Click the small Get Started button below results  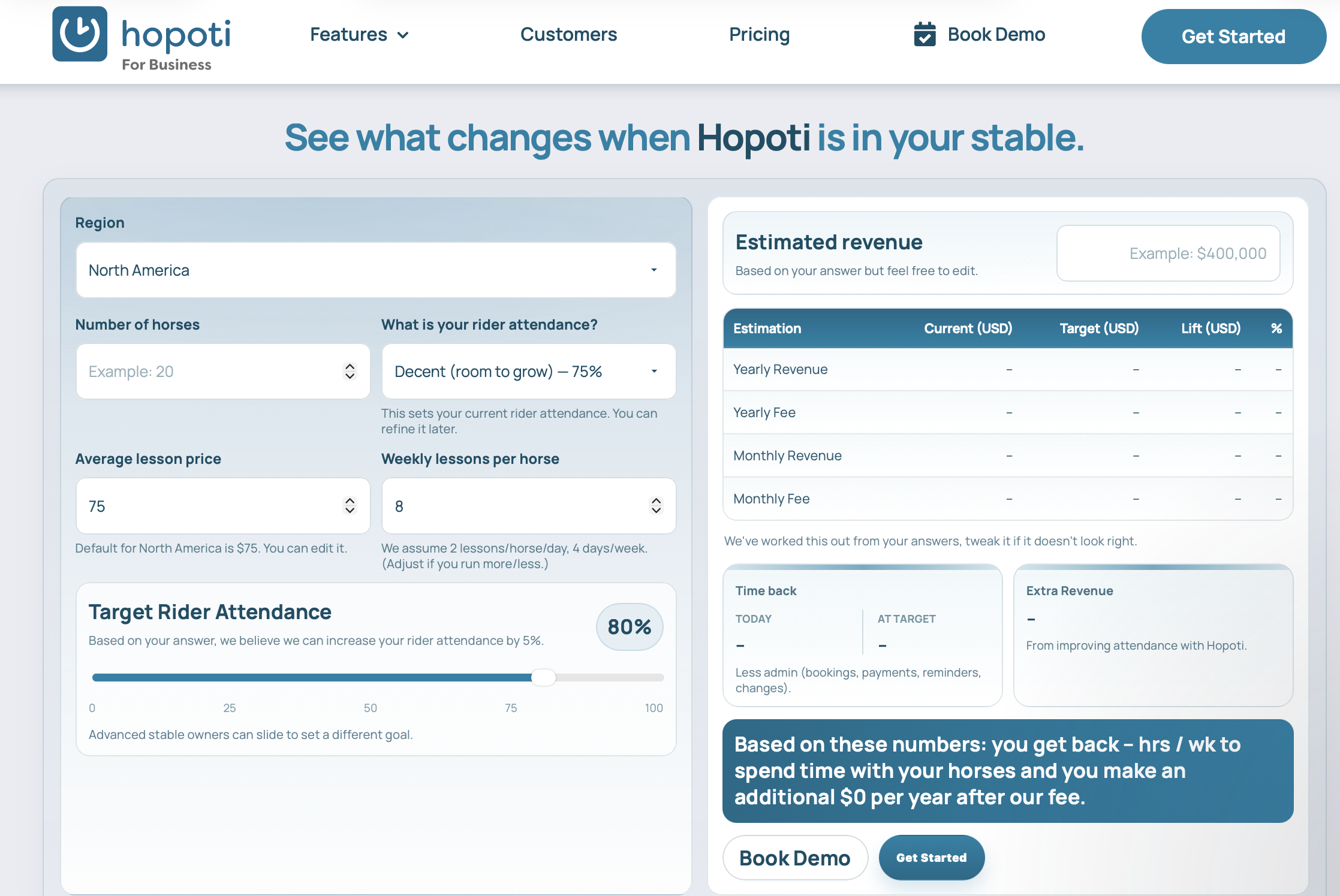pyautogui.click(x=931, y=858)
